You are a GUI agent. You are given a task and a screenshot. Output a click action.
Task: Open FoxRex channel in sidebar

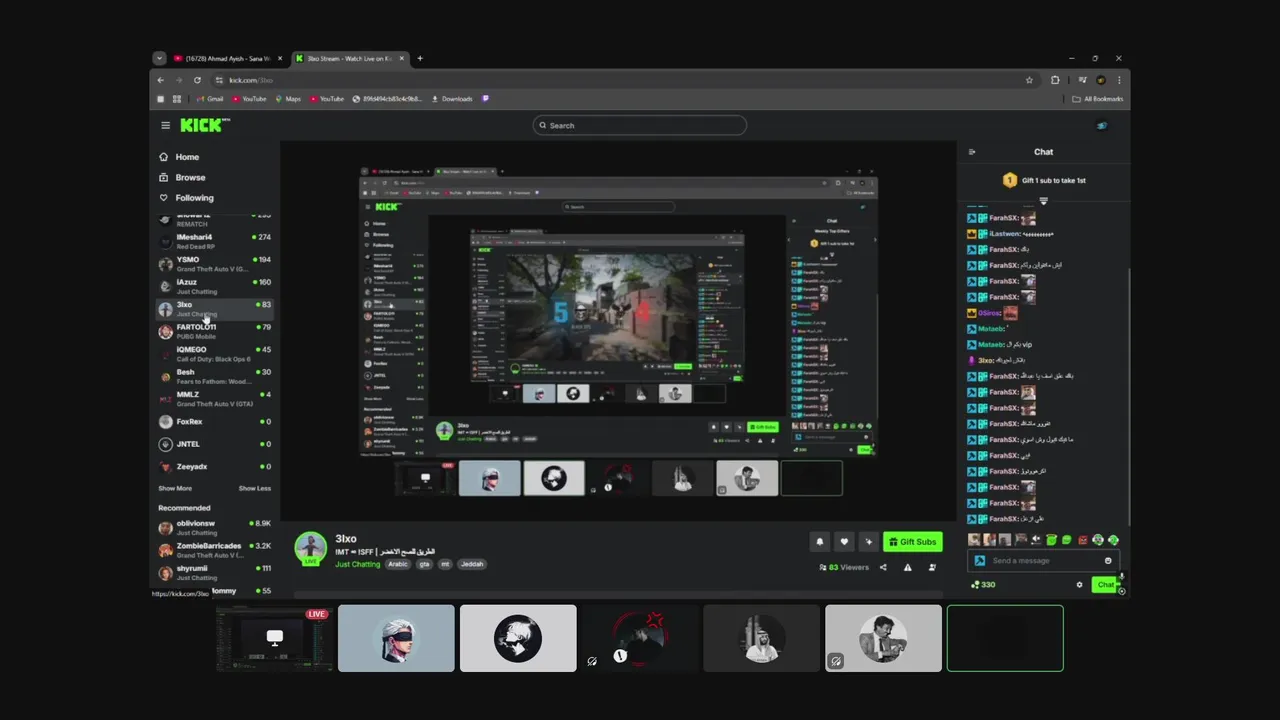click(x=214, y=421)
